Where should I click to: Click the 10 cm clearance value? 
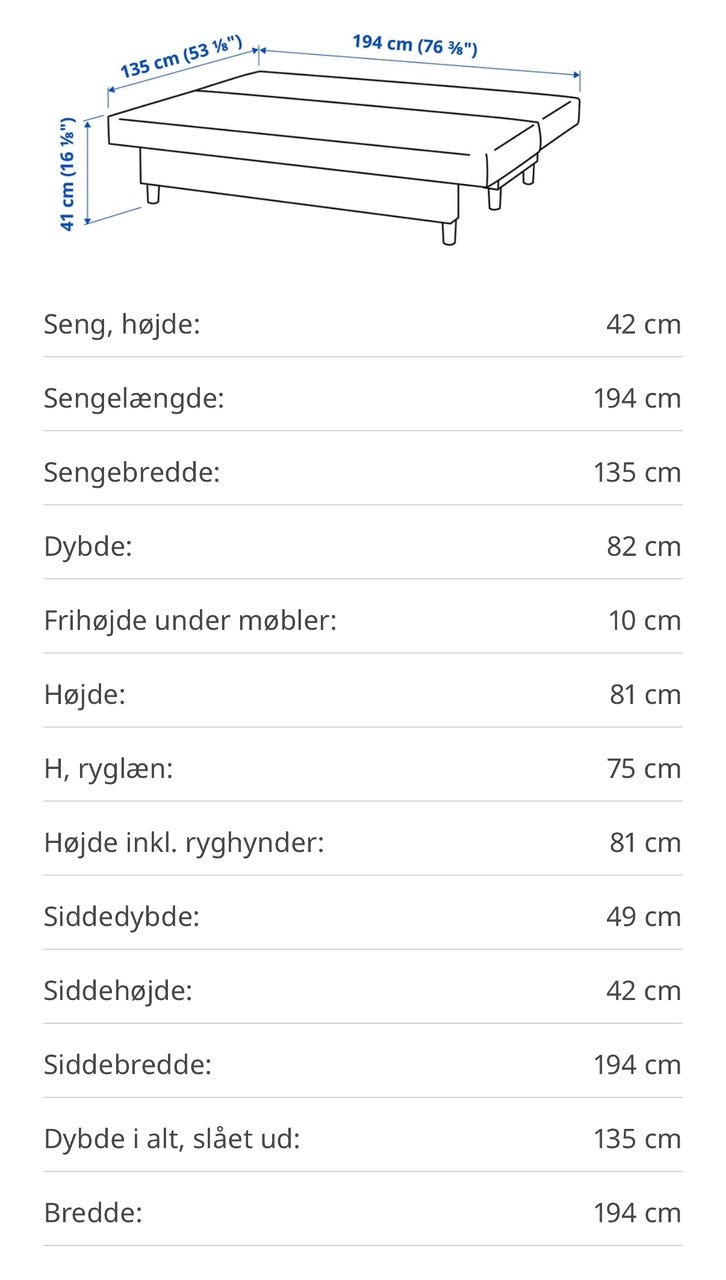click(x=645, y=620)
